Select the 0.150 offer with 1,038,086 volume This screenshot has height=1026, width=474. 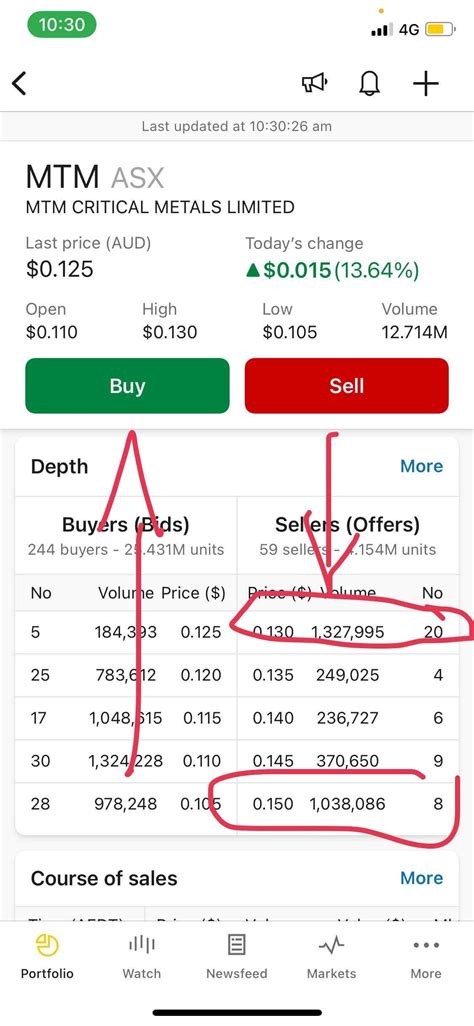tap(348, 804)
